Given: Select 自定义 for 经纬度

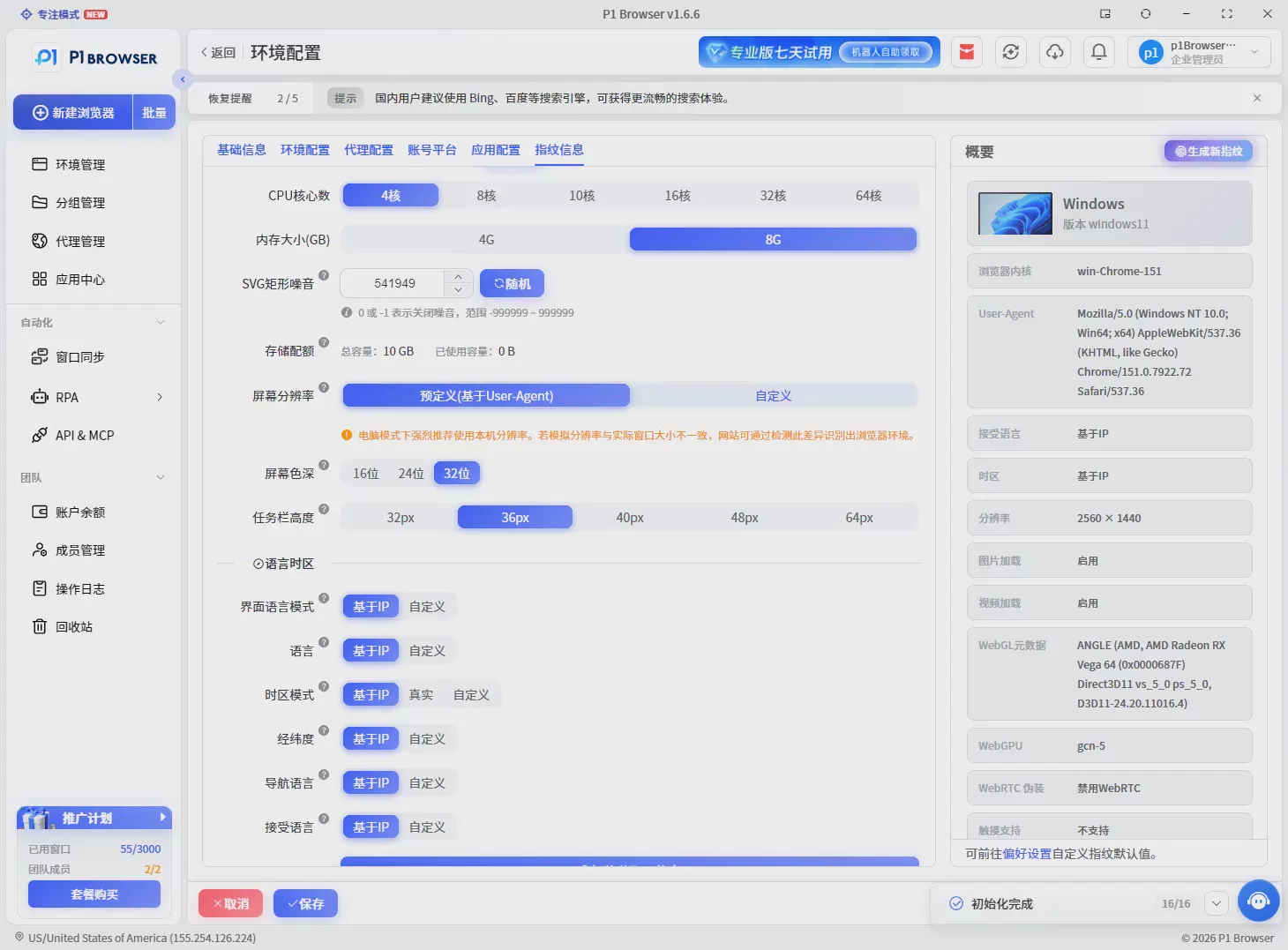Looking at the screenshot, I should point(427,738).
